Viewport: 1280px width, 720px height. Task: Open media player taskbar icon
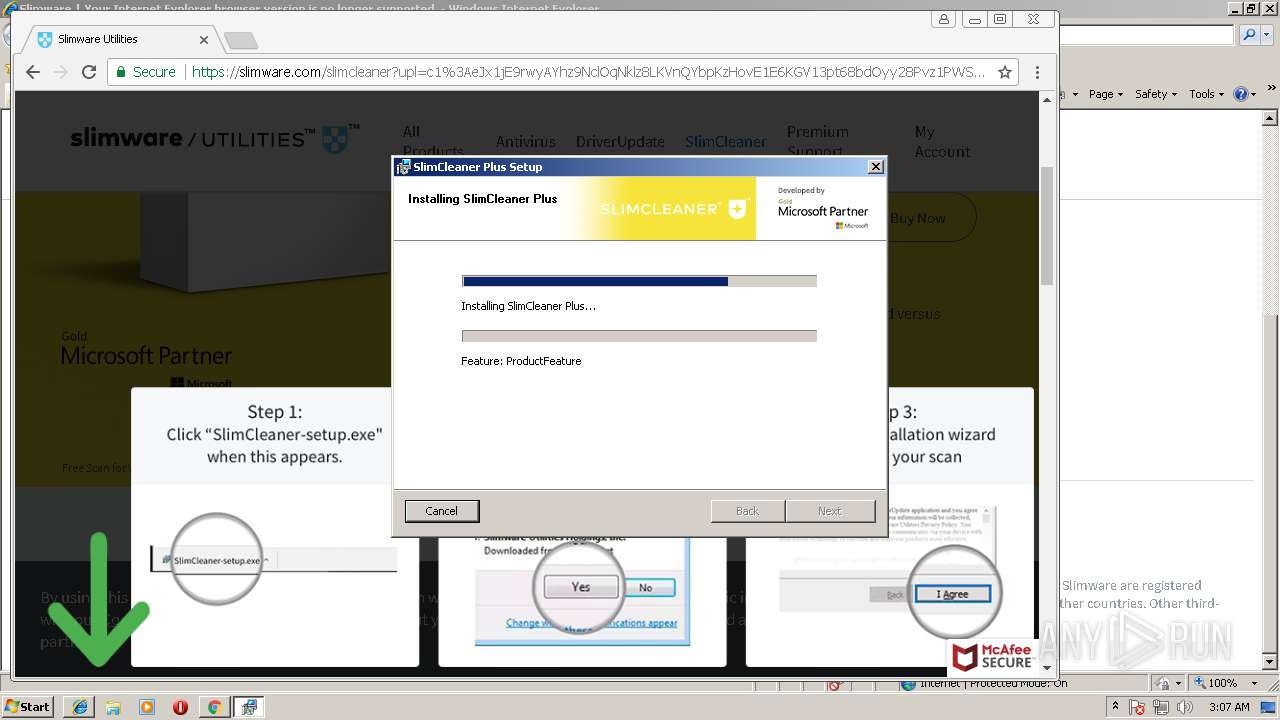pyautogui.click(x=147, y=707)
